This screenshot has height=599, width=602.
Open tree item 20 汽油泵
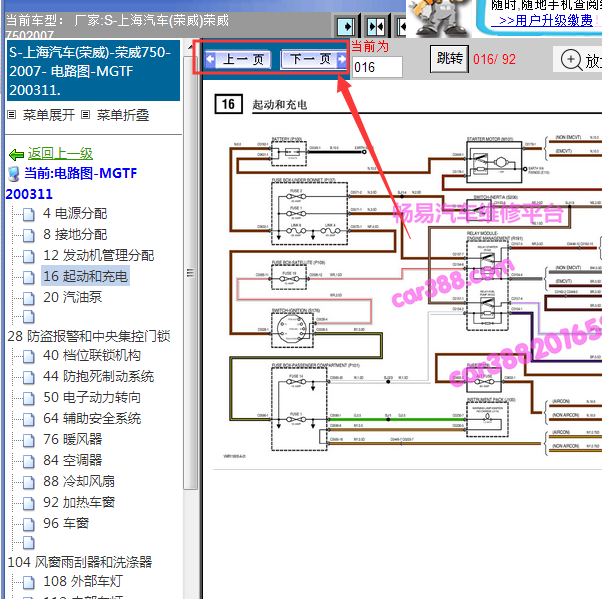[72, 297]
